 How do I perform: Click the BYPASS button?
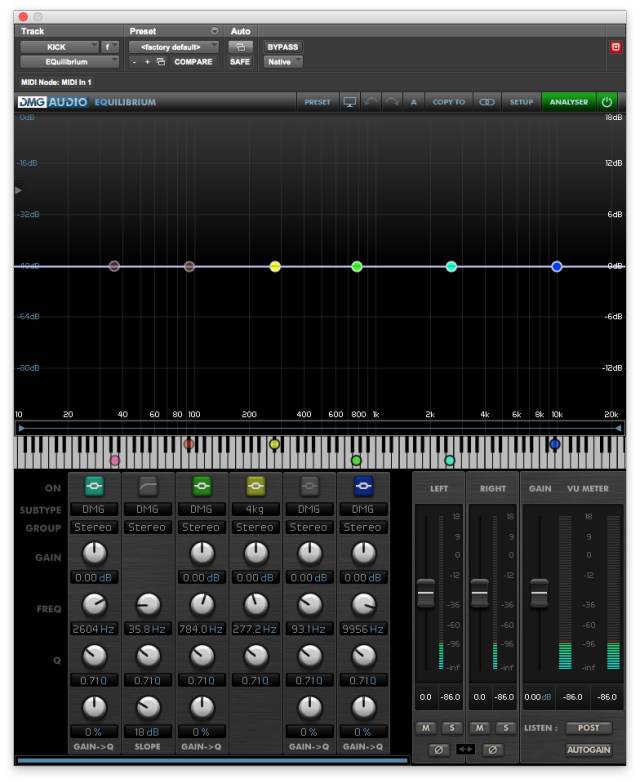pyautogui.click(x=283, y=47)
